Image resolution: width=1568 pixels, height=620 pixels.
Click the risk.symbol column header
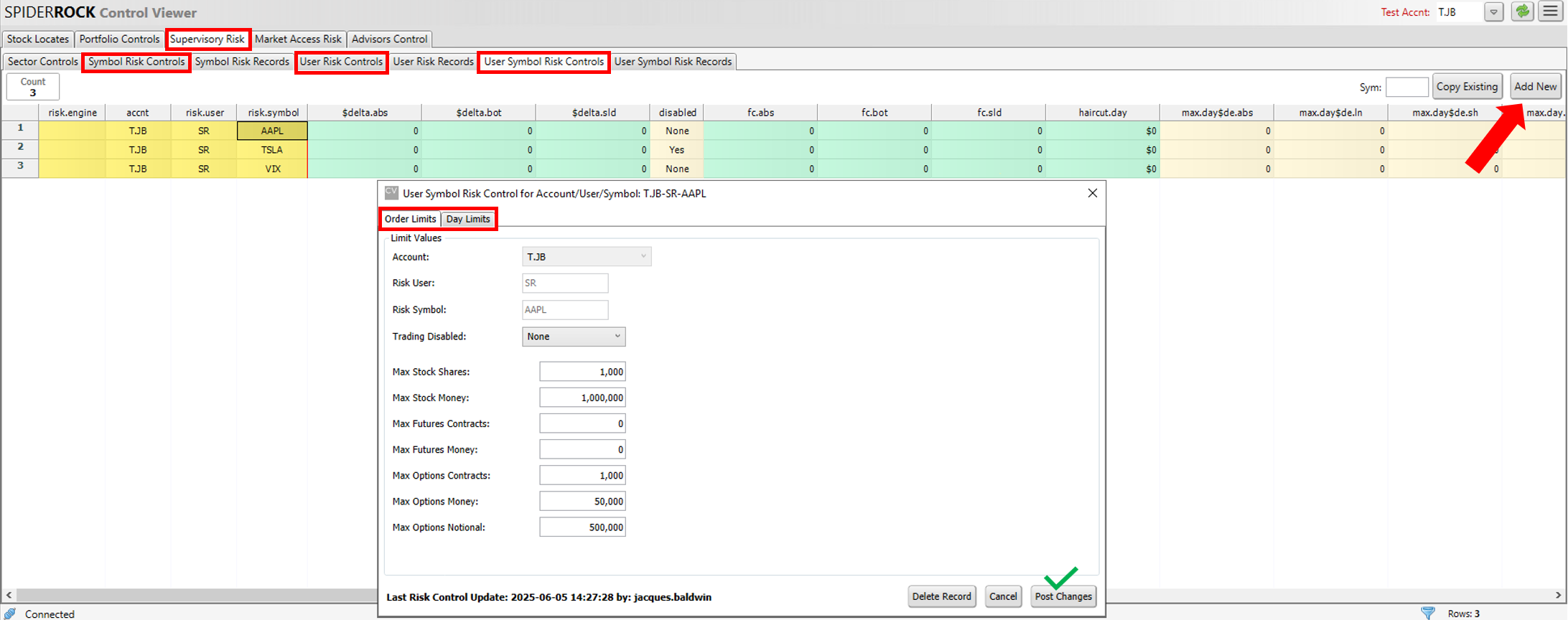(x=272, y=113)
